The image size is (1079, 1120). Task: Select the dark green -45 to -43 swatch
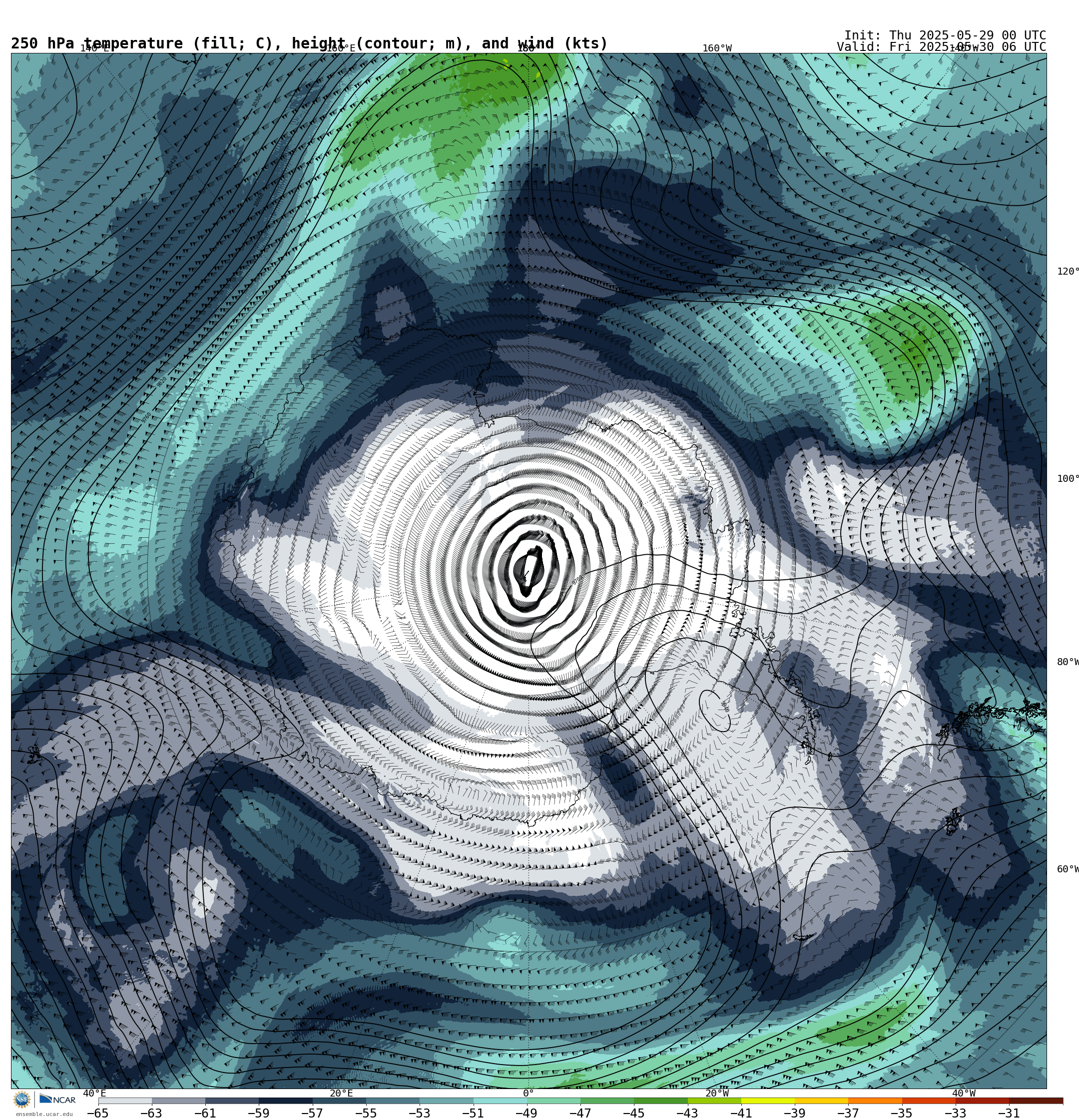661,1101
